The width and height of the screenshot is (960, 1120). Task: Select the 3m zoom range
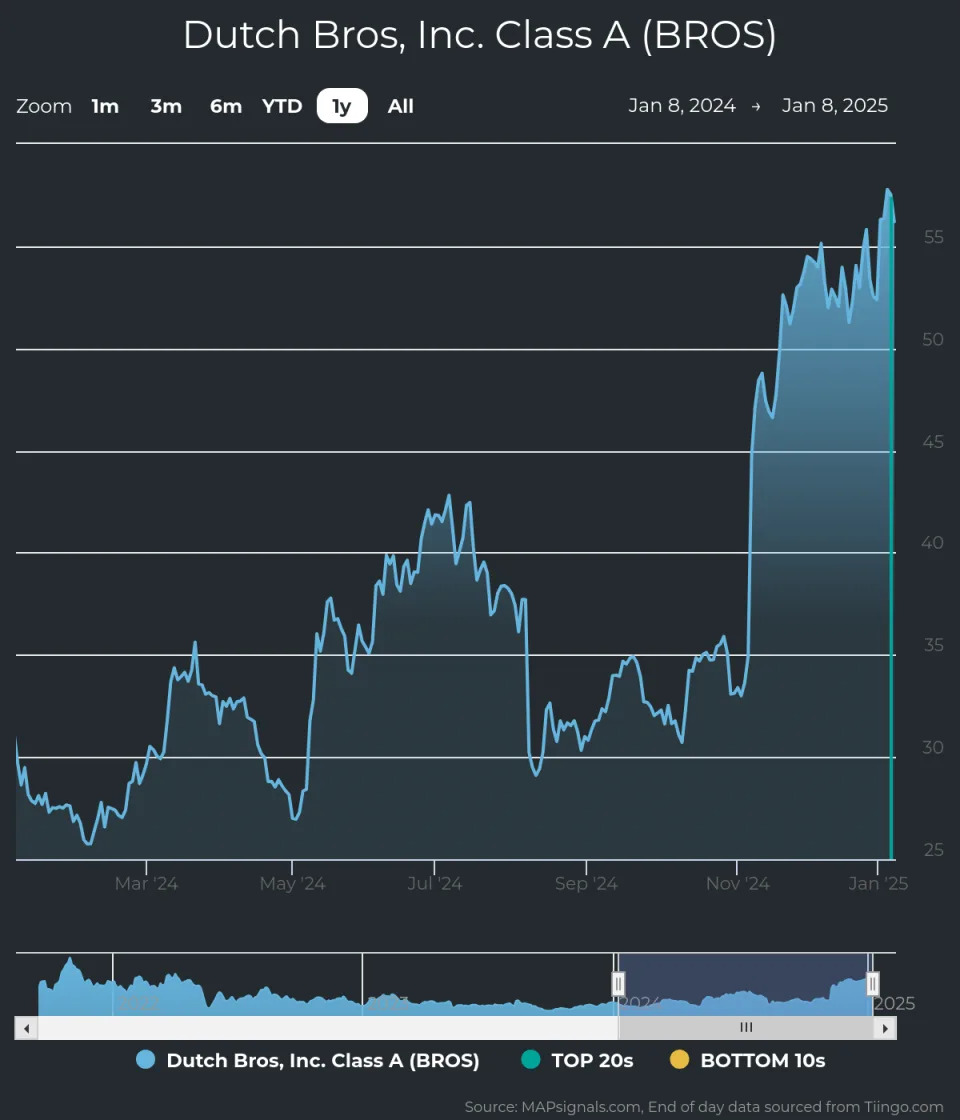166,106
